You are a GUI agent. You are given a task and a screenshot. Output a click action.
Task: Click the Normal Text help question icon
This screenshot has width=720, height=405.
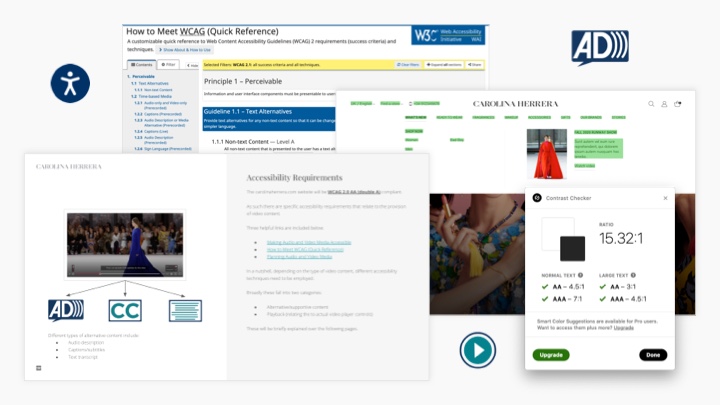[580, 275]
